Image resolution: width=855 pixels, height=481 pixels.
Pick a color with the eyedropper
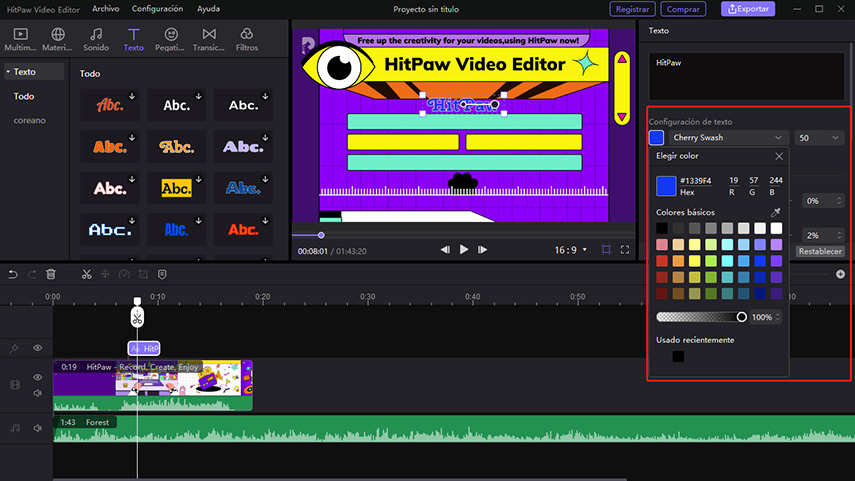(775, 212)
